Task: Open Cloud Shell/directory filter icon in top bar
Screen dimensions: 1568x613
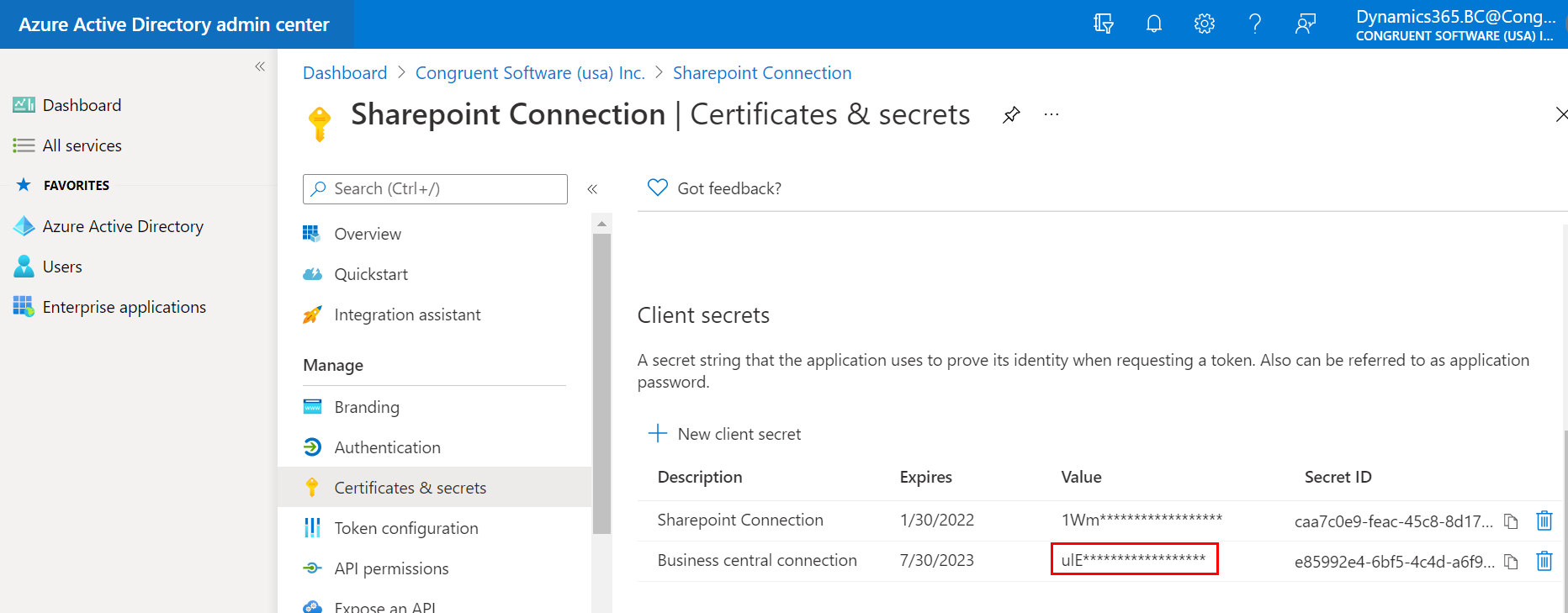Action: [x=1103, y=24]
